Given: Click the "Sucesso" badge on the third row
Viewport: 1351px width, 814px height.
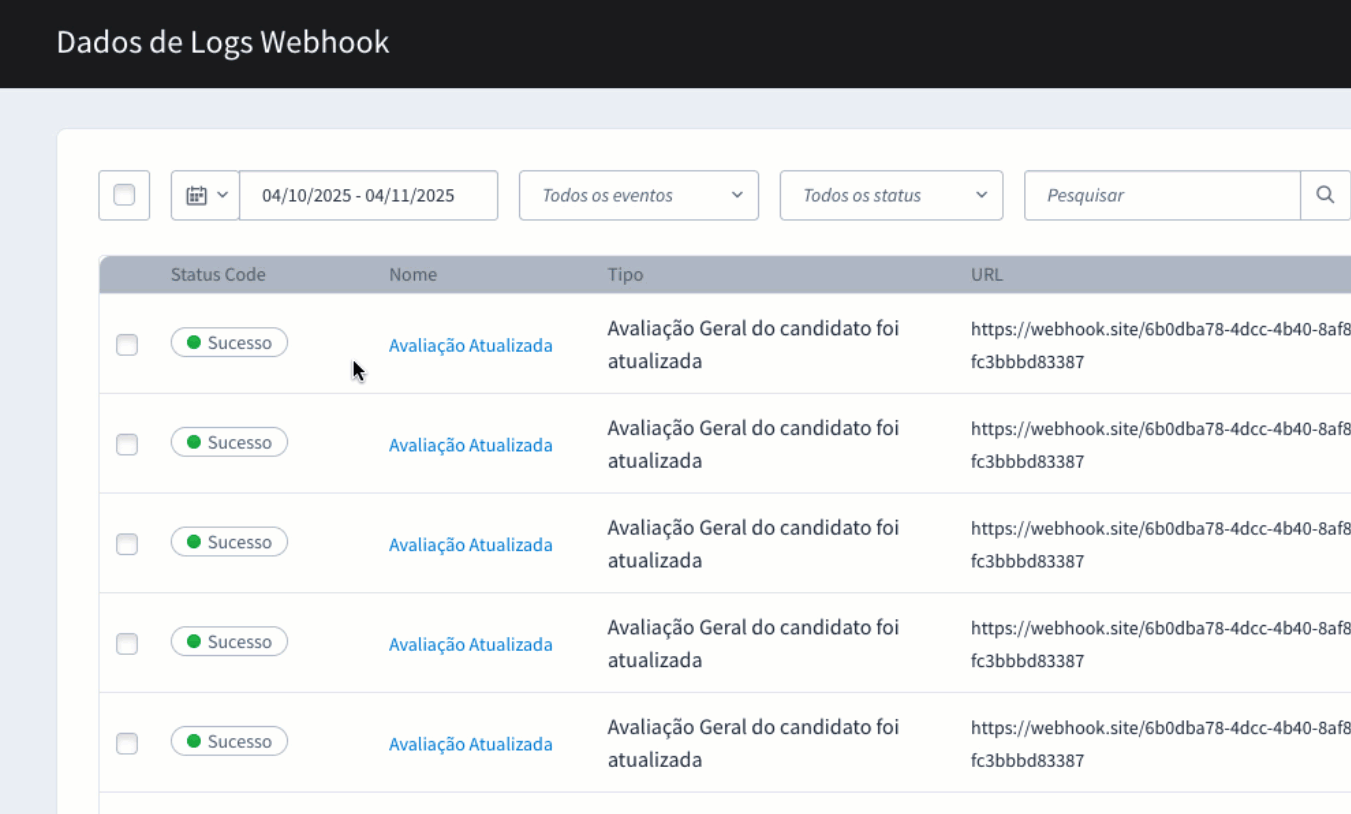Looking at the screenshot, I should (x=229, y=541).
